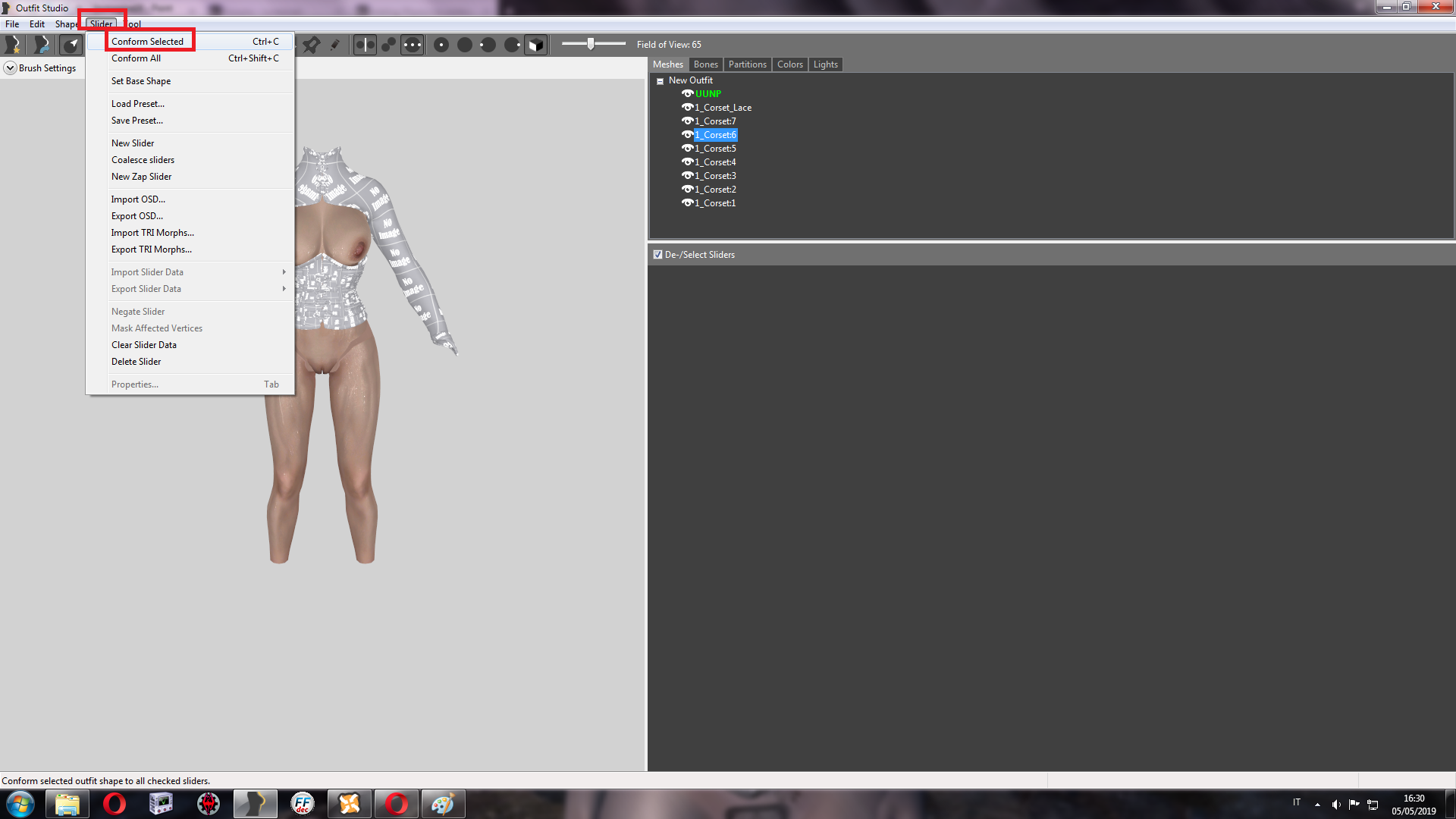Click the pin pivot toolbar icon
The image size is (1456, 819).
tap(311, 45)
